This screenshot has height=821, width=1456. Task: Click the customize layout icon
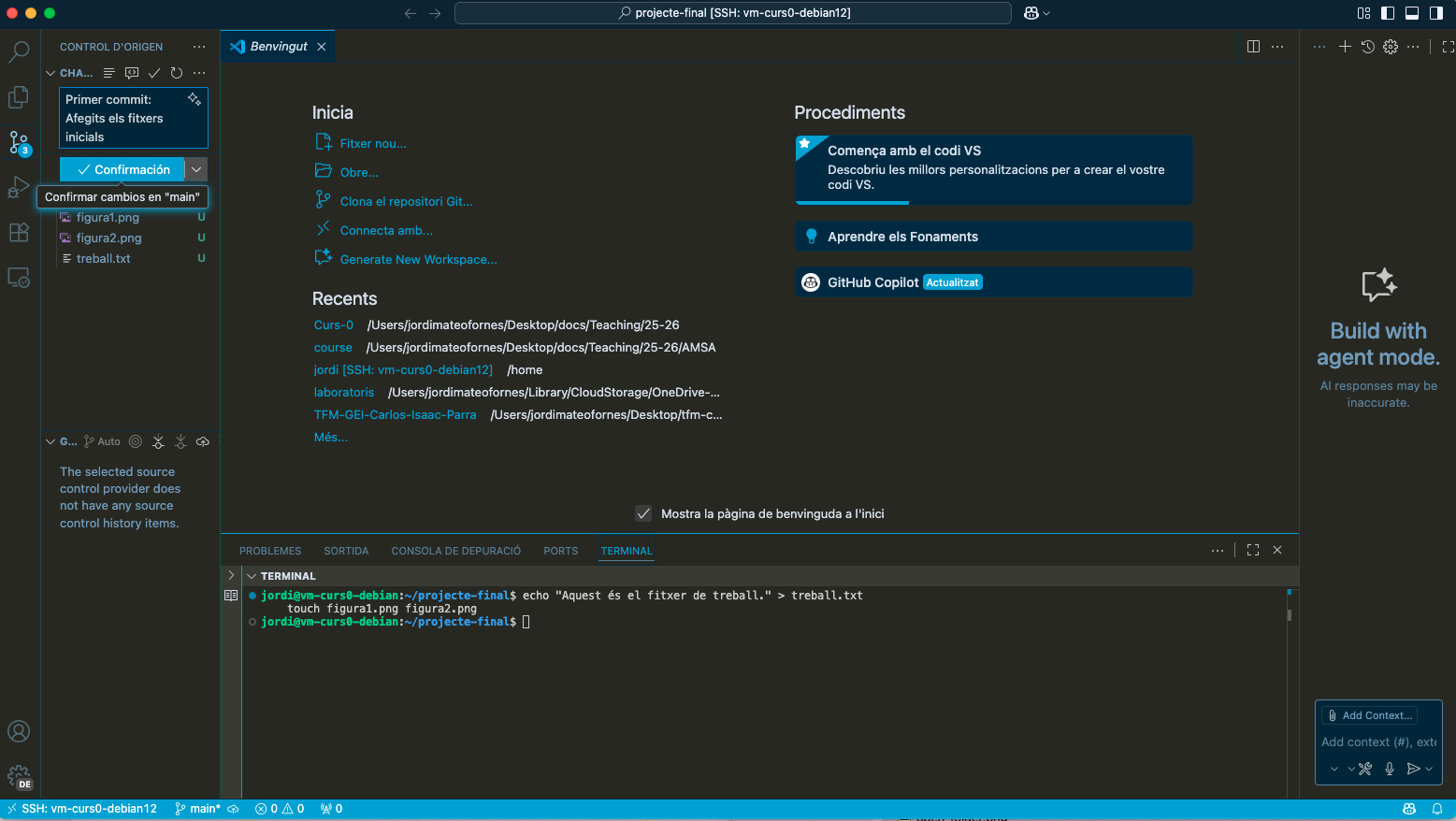[x=1363, y=13]
